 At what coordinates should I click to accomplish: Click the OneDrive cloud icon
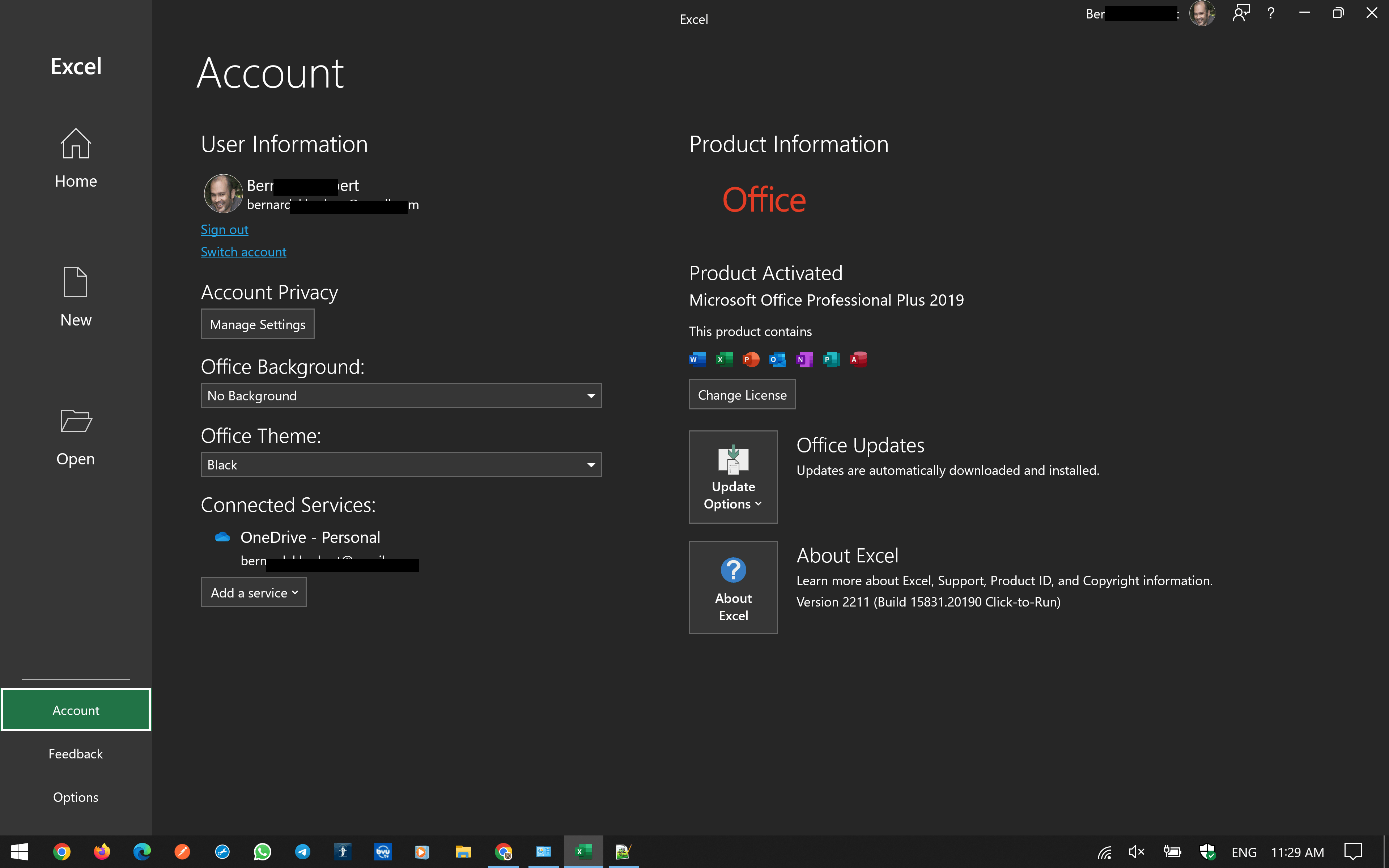pyautogui.click(x=222, y=537)
